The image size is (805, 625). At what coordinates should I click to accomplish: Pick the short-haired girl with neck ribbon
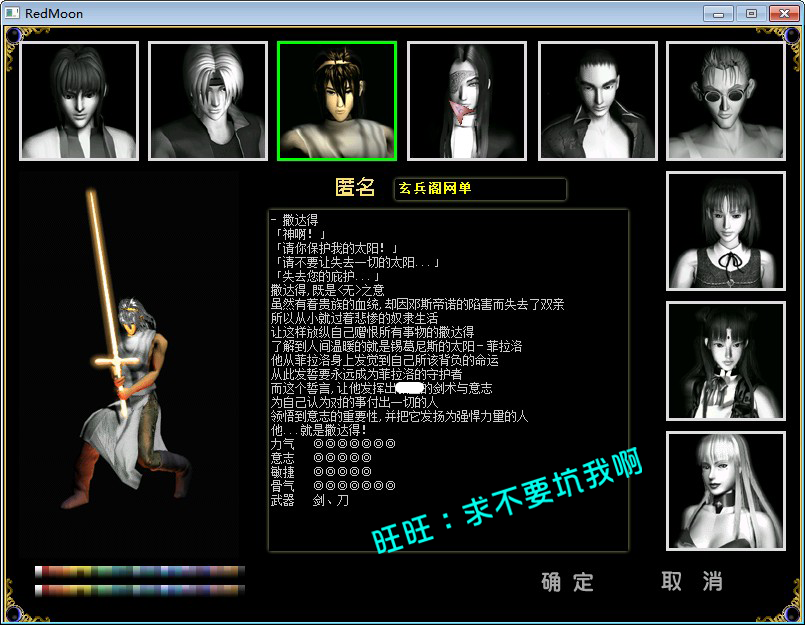click(726, 231)
